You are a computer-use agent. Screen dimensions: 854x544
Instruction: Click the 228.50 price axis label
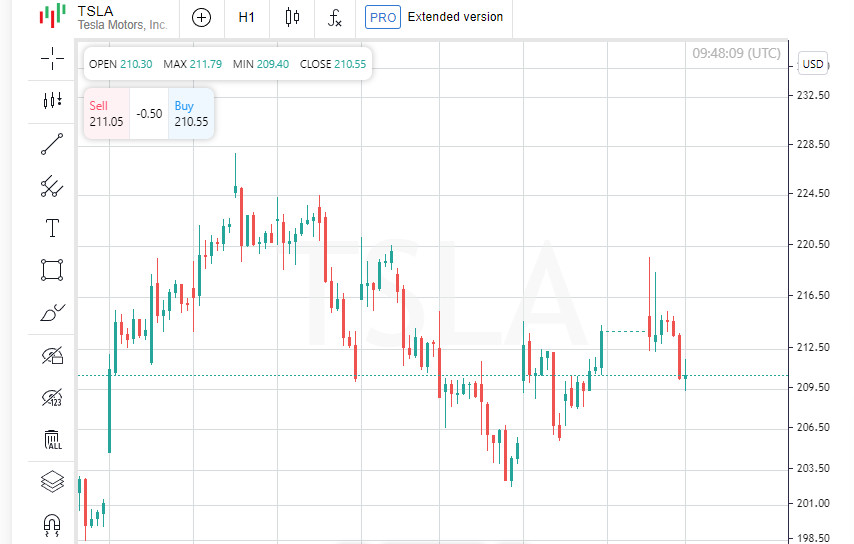click(x=813, y=144)
